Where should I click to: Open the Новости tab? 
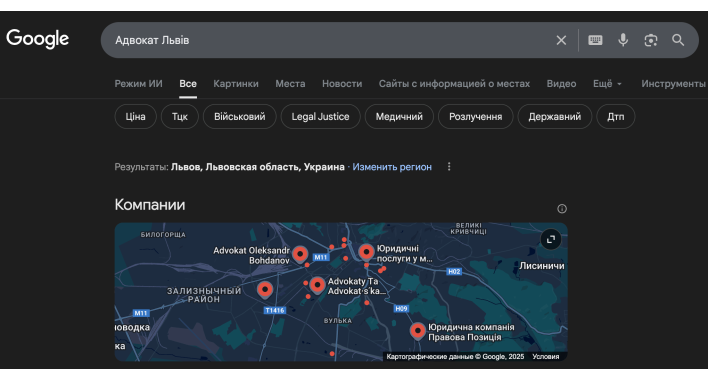[342, 83]
